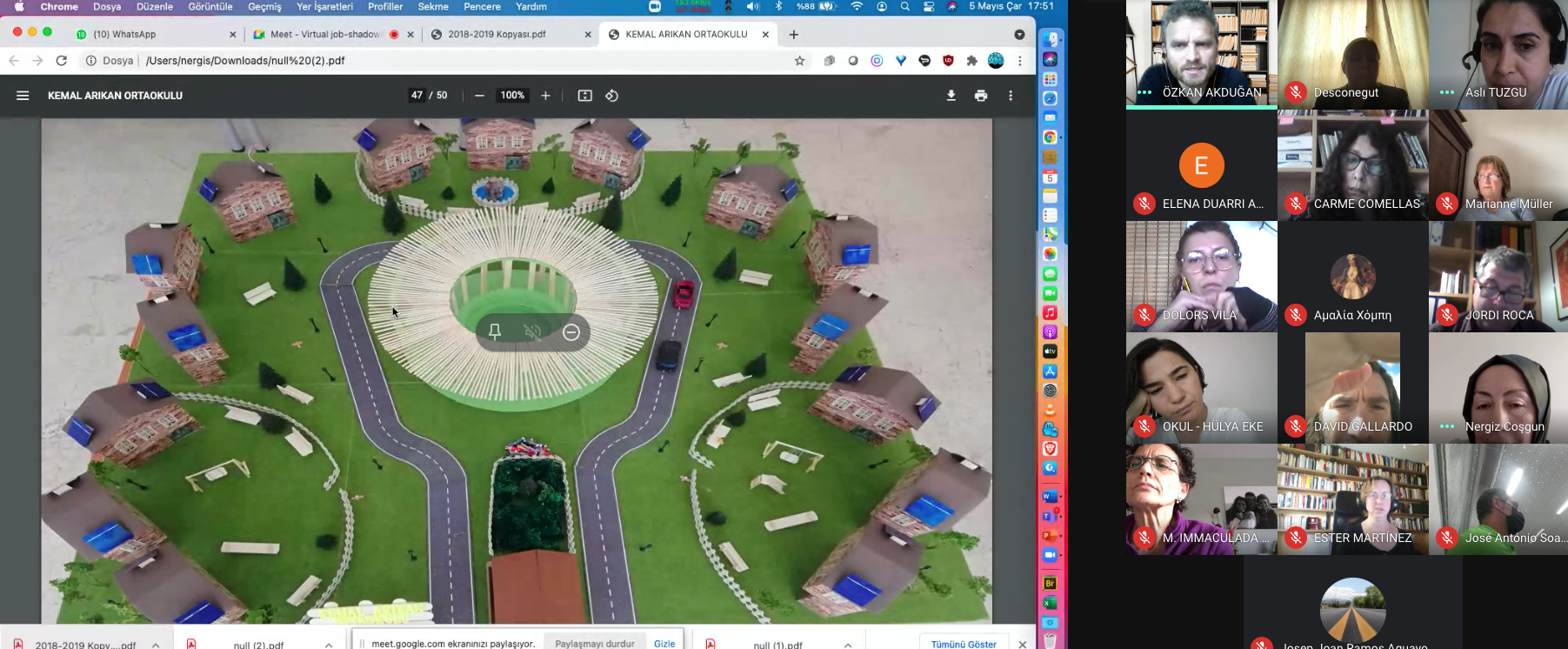Screen dimensions: 1568x649
Task: Click the PDF zoom out minus button
Action: coord(479,96)
